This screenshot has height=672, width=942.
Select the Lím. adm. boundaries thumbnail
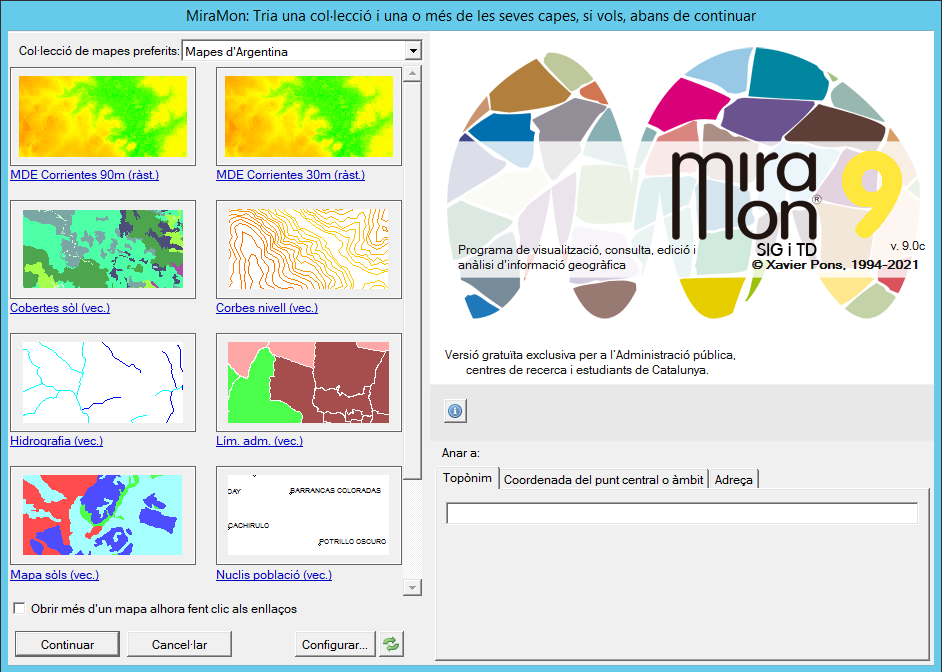(309, 383)
